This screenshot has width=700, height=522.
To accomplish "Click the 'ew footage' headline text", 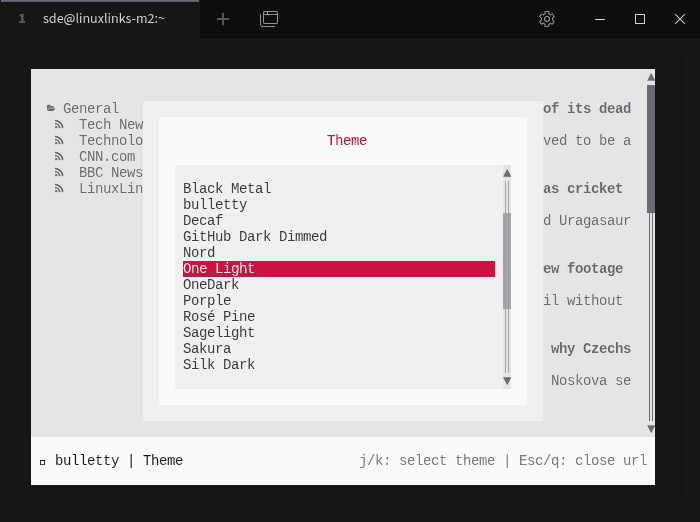I will click(583, 268).
